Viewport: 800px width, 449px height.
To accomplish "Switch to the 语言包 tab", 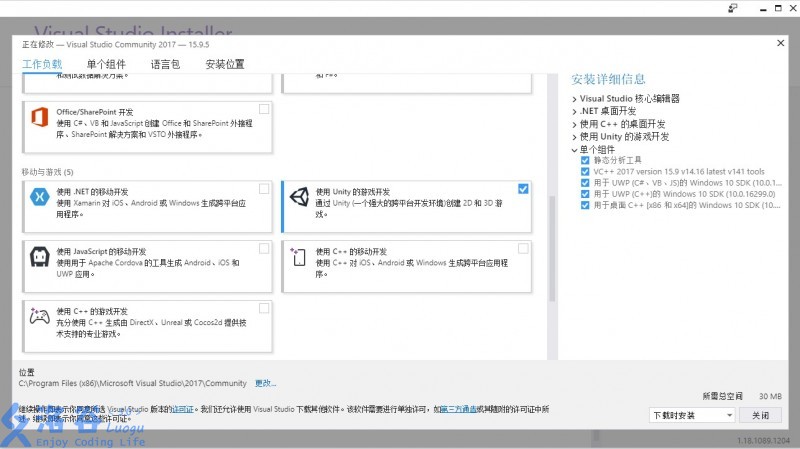I will [x=165, y=64].
